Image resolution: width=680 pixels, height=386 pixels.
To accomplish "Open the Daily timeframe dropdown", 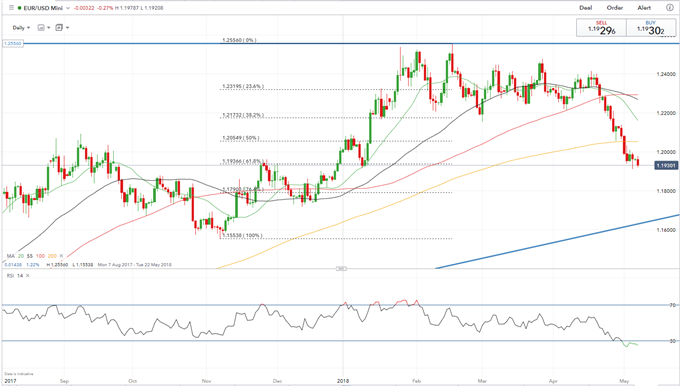I will (x=21, y=27).
